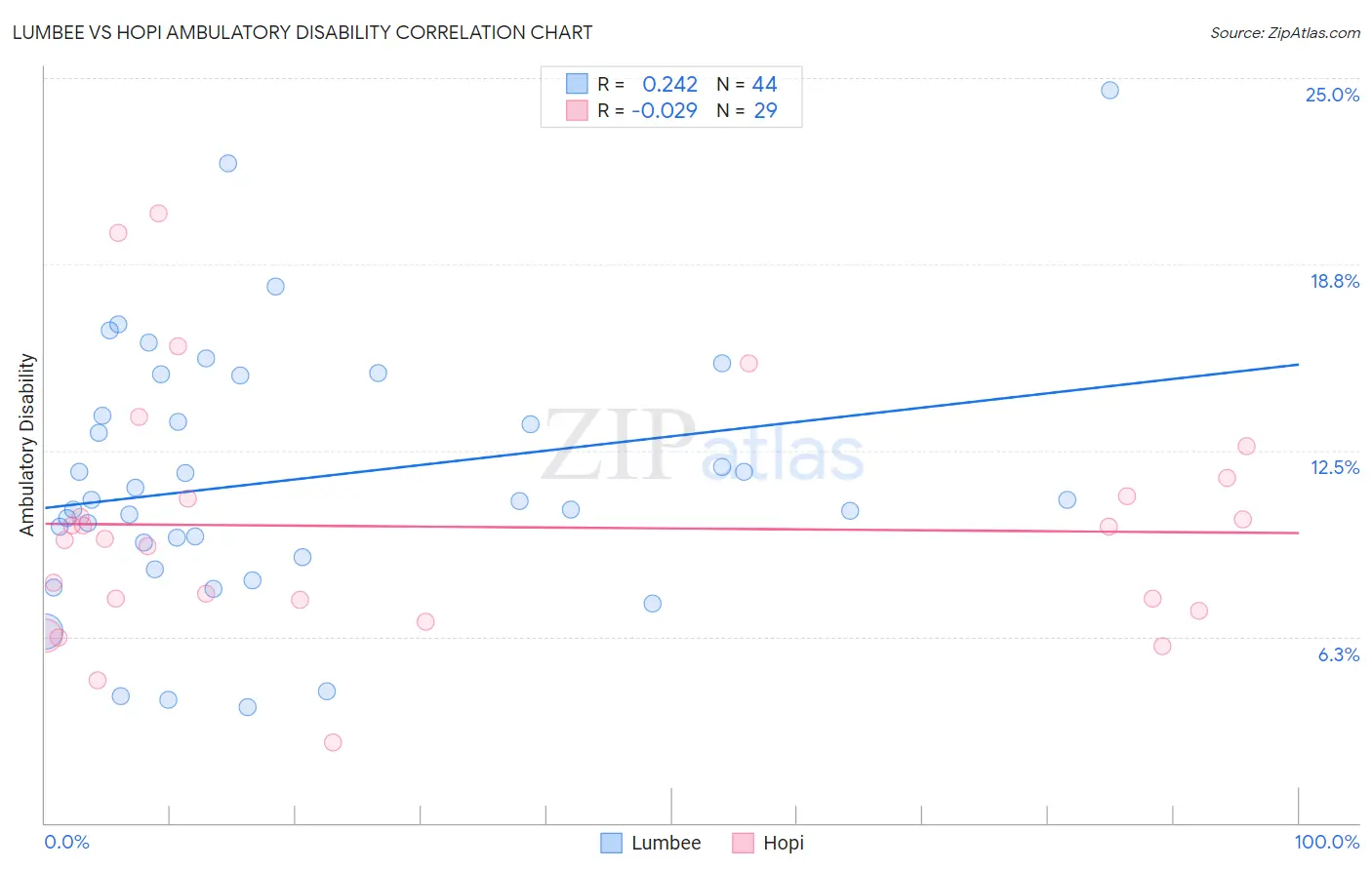
Task: Click the pink Hopi trend line
Action: click(670, 529)
